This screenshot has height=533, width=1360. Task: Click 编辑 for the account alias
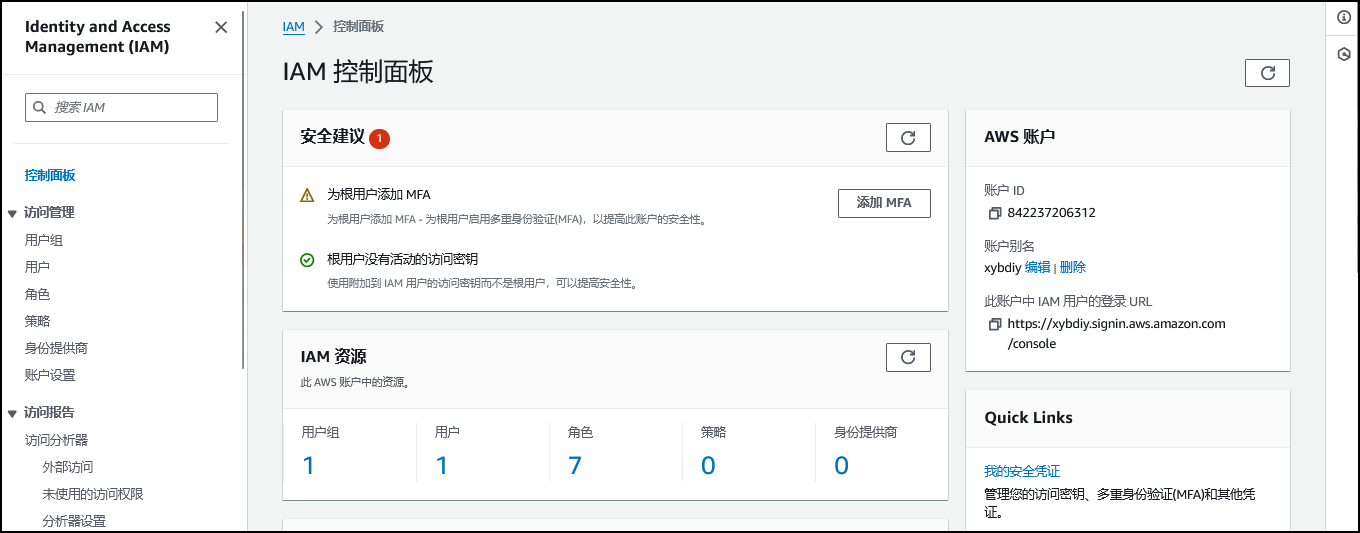1037,267
